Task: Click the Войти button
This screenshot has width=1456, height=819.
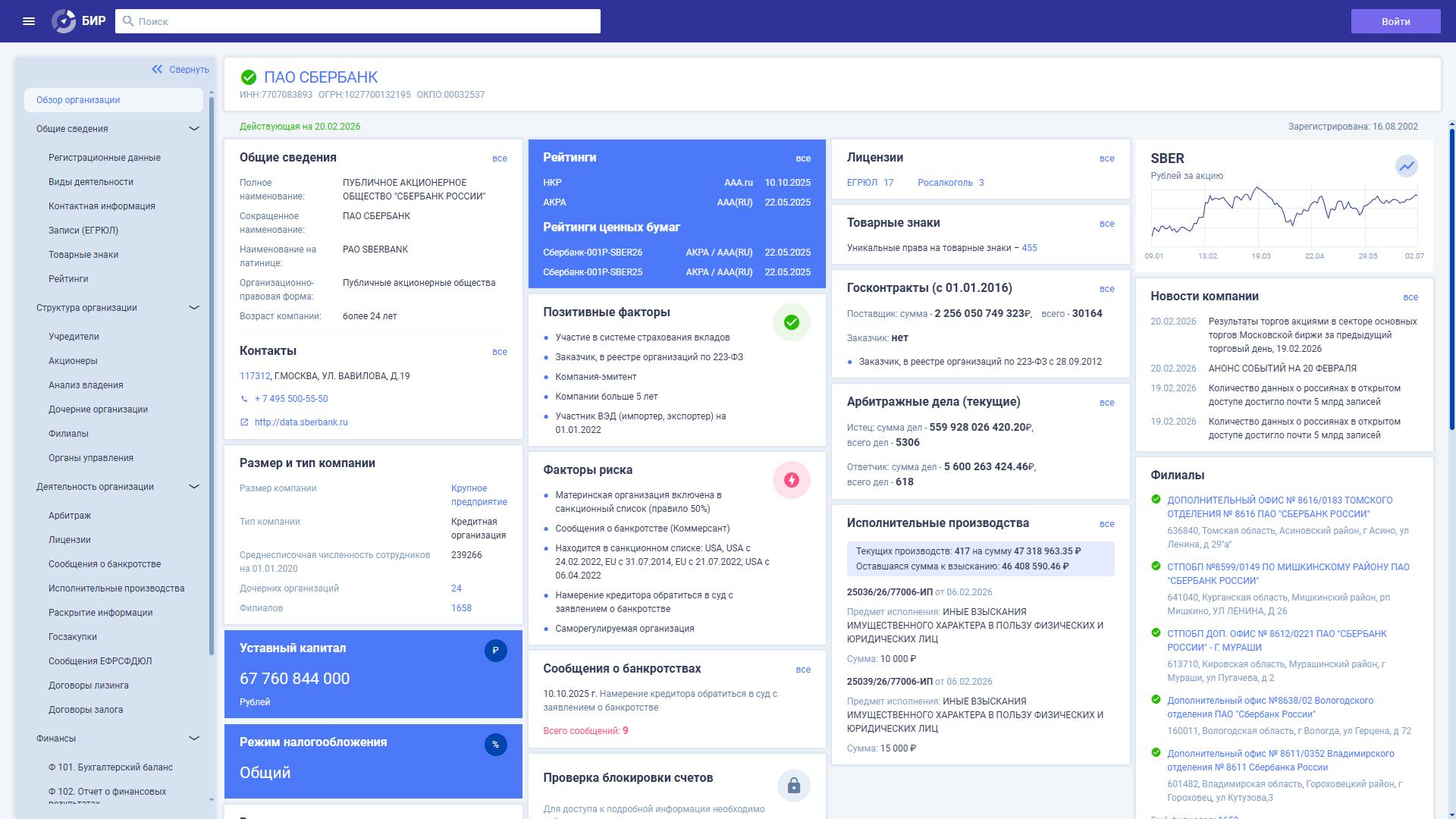Action: click(x=1395, y=21)
